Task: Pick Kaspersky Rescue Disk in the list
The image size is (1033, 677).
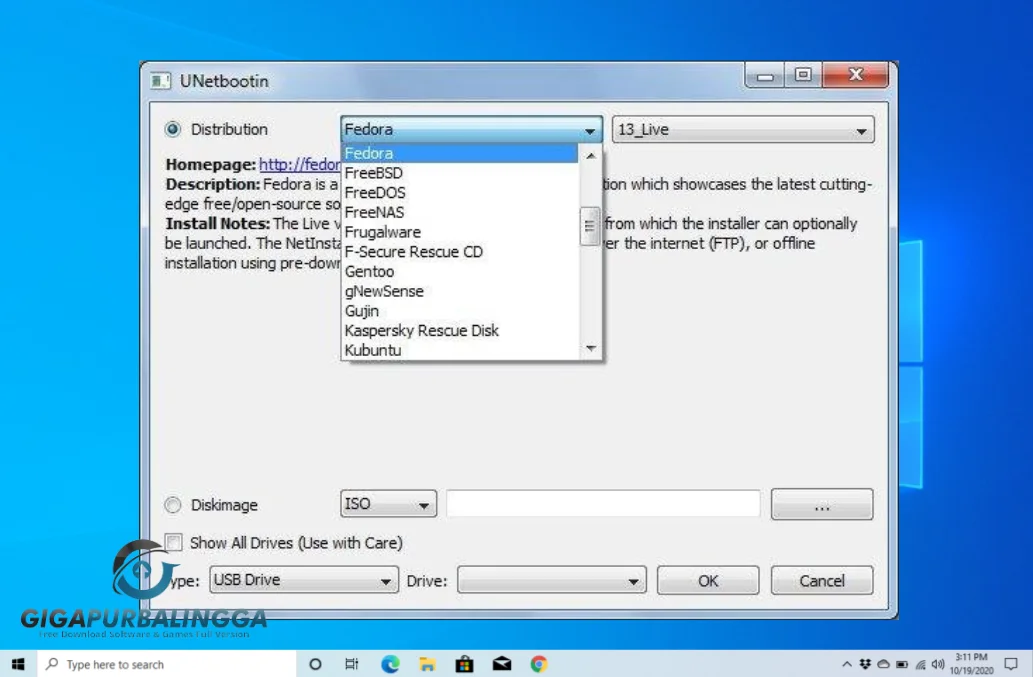Action: (421, 330)
